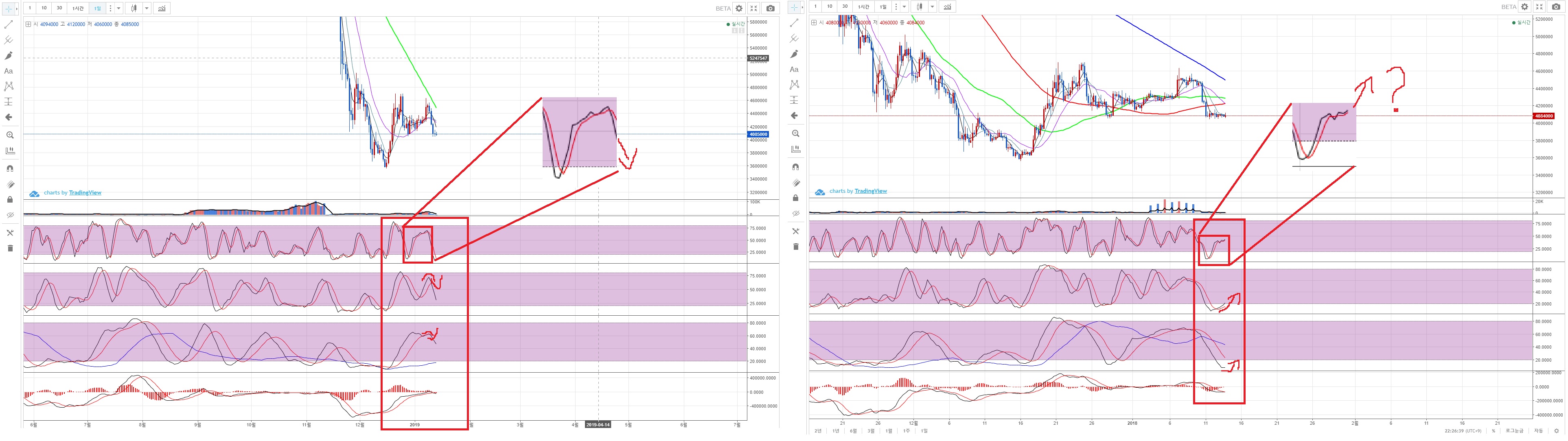
Task: Choose the text 'Aa' tool on right chart
Action: (x=794, y=69)
